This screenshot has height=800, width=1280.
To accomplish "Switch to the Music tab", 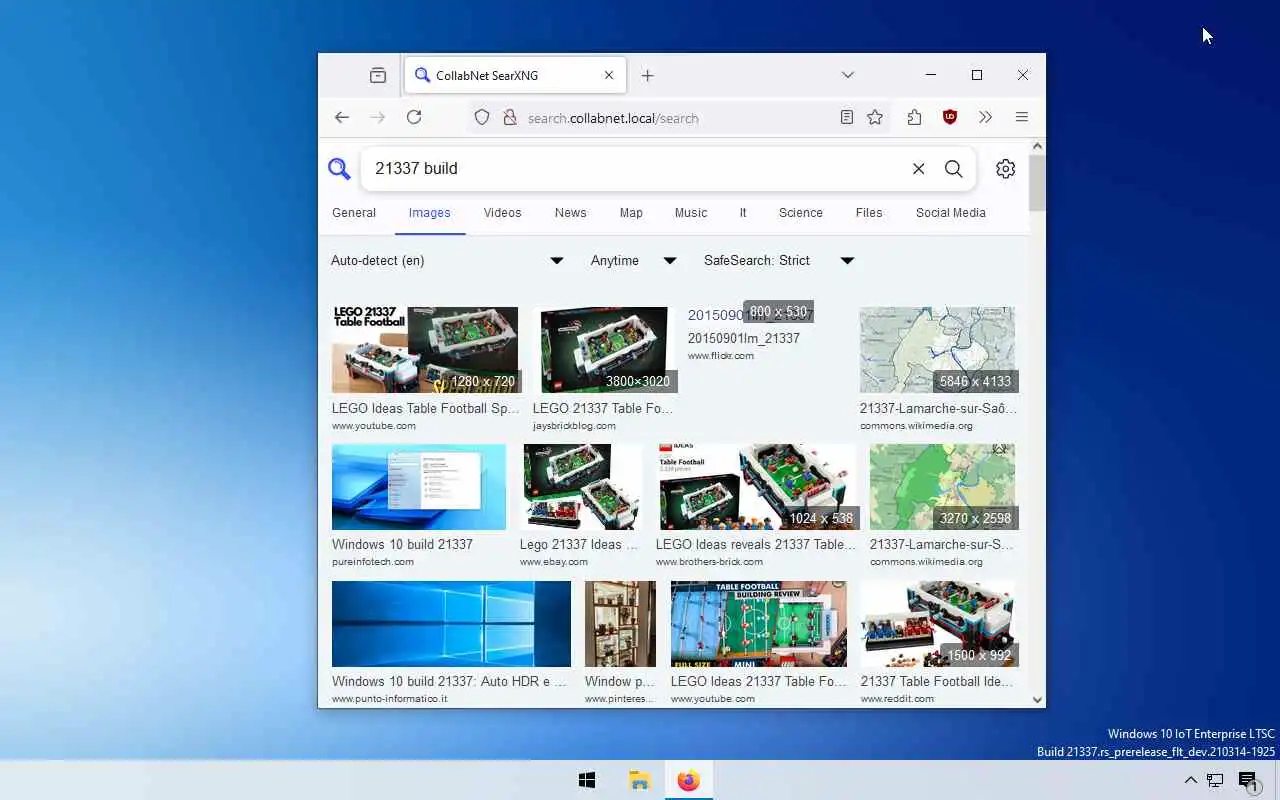I will click(x=691, y=213).
